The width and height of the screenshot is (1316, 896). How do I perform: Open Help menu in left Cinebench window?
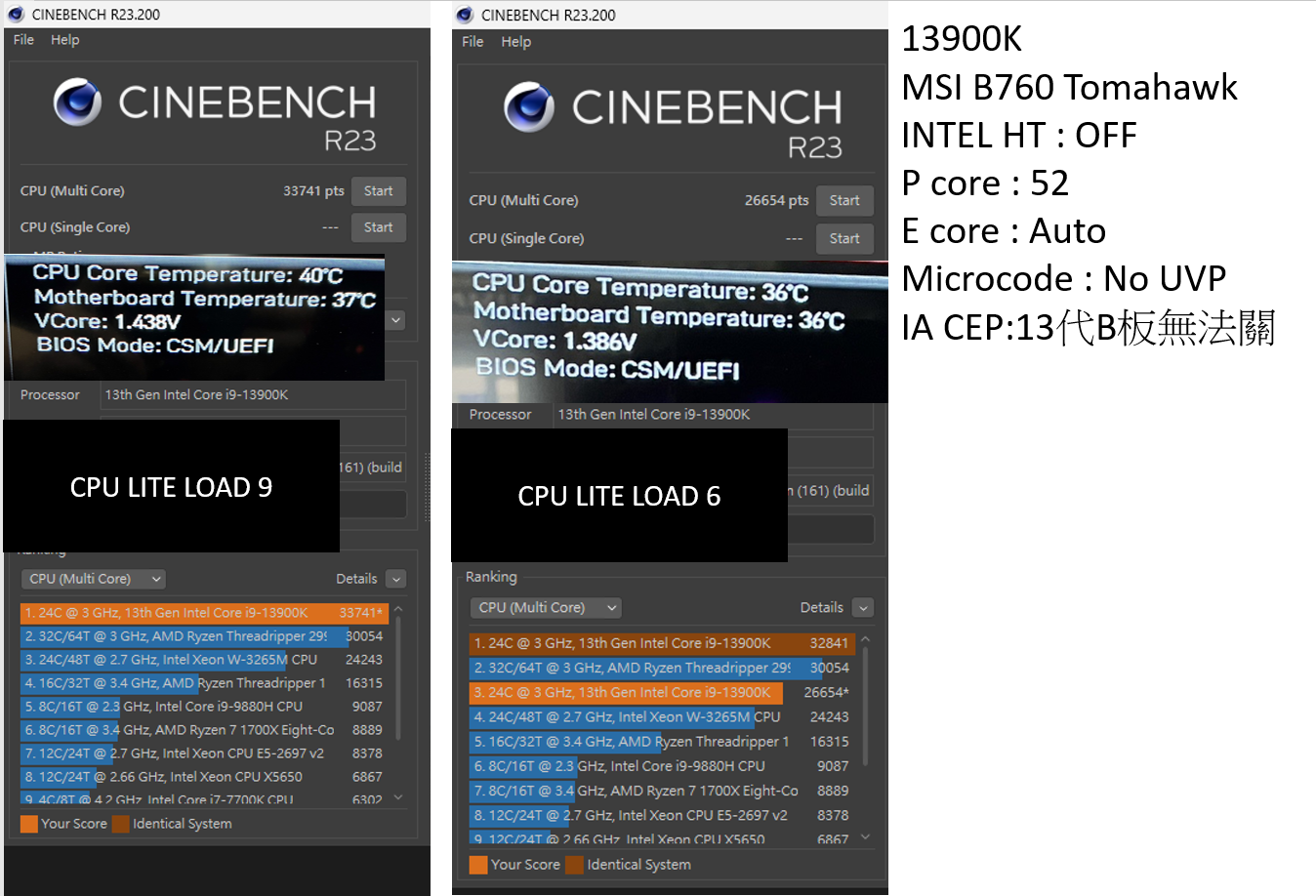pyautogui.click(x=65, y=40)
